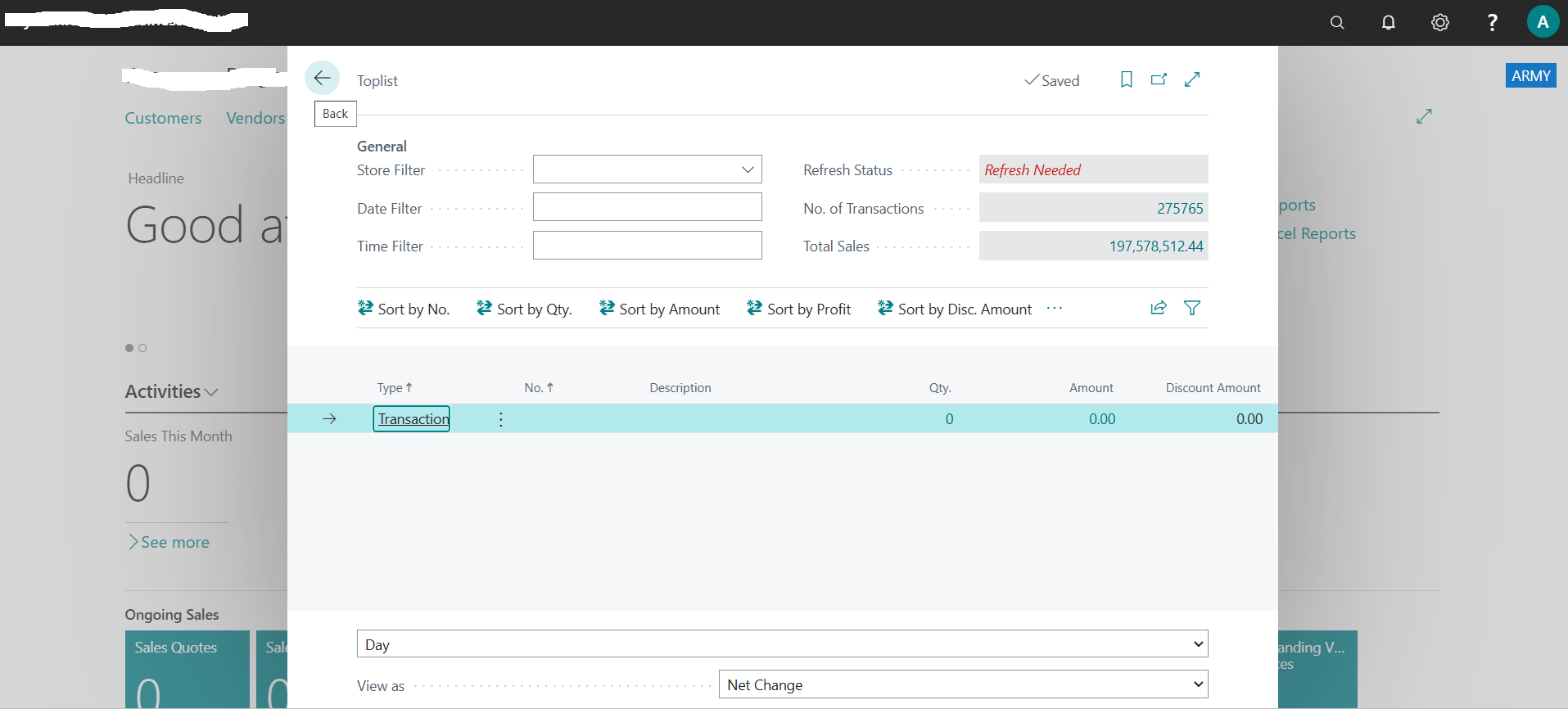Show more actions ellipsis after Sort by Disc. Amount

[x=1055, y=308]
